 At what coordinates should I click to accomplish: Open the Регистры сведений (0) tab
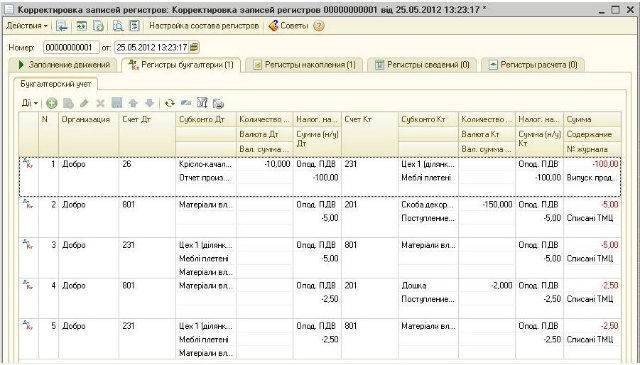point(422,65)
